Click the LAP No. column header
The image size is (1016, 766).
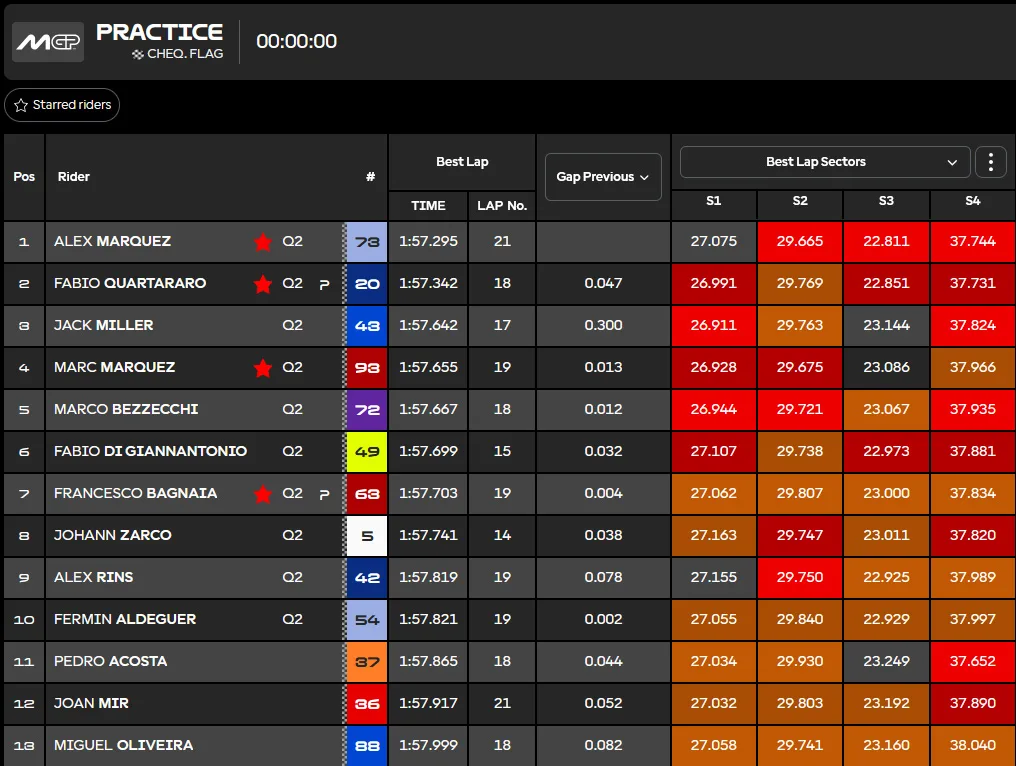click(502, 205)
